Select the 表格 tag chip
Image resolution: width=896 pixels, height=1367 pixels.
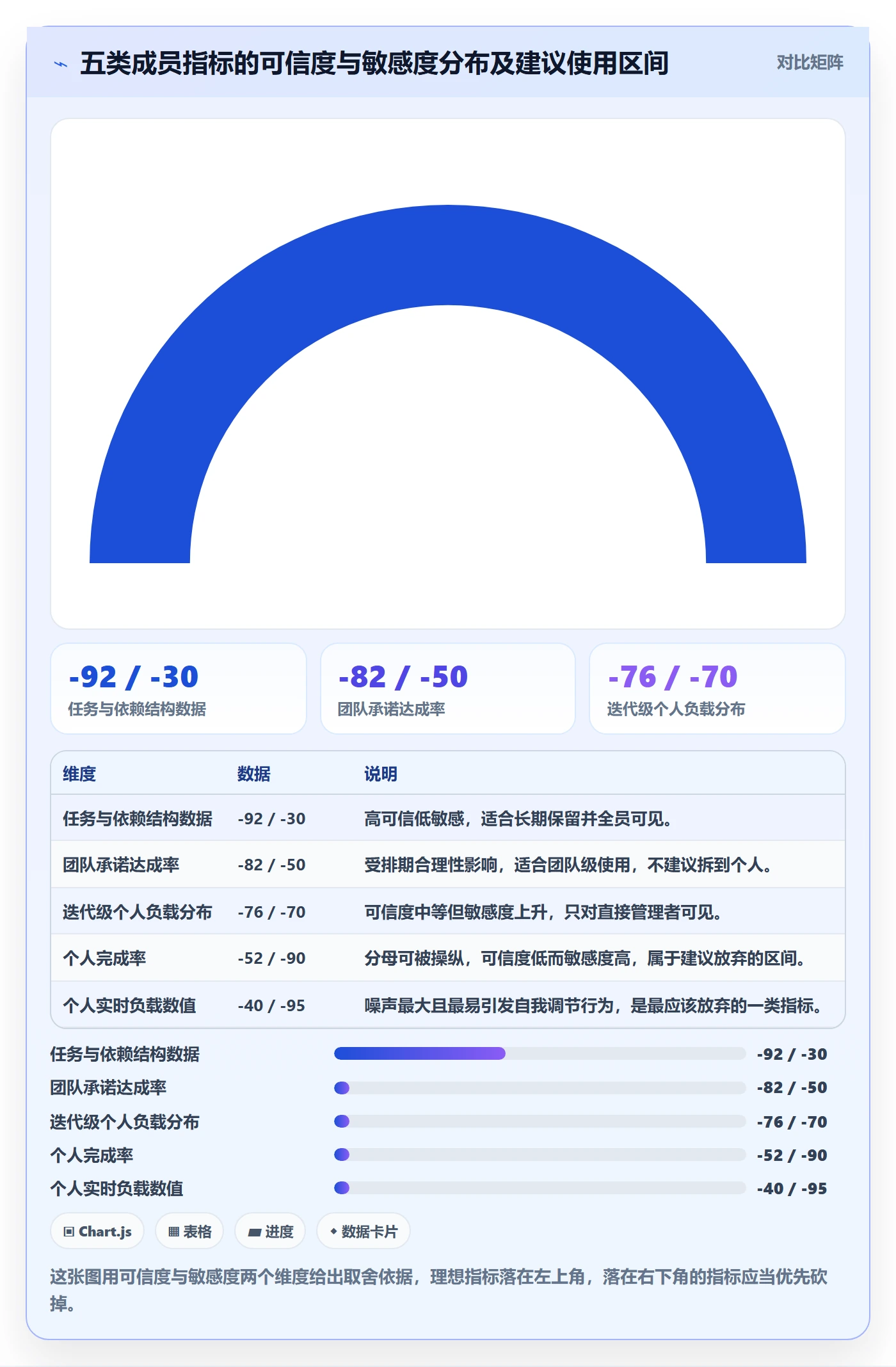pos(189,1231)
